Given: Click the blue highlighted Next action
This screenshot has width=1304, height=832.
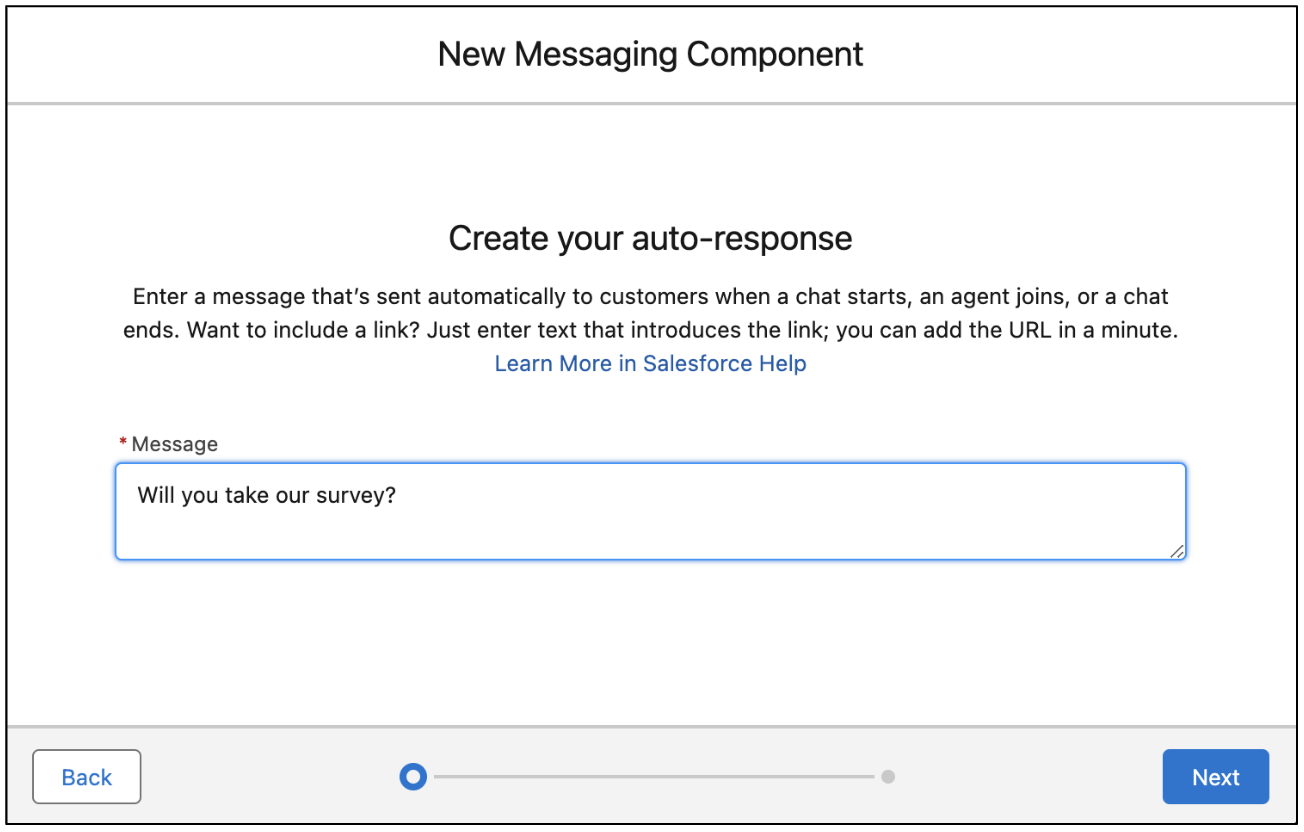Looking at the screenshot, I should tap(1215, 776).
